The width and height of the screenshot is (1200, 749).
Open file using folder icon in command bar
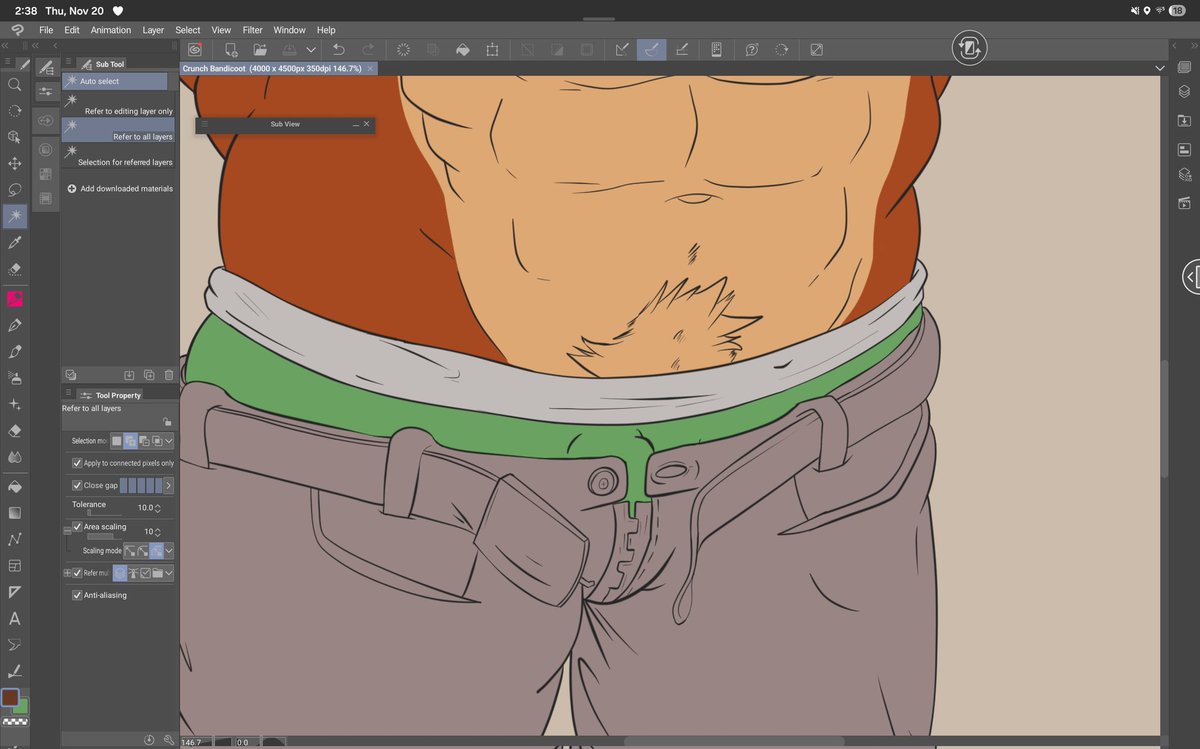260,49
